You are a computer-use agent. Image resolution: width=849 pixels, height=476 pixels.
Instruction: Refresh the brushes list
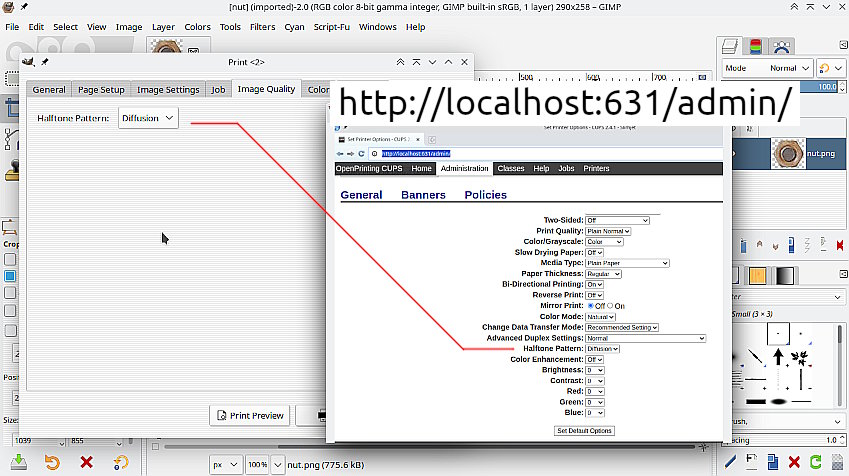point(815,462)
